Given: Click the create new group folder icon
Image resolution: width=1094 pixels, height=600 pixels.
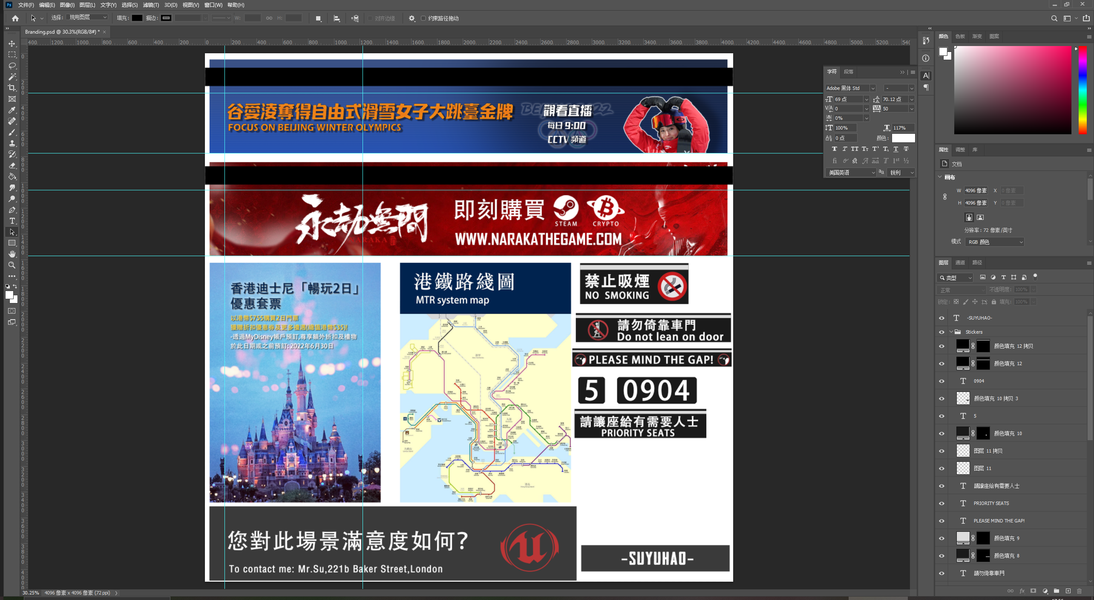Looking at the screenshot, I should point(1056,591).
